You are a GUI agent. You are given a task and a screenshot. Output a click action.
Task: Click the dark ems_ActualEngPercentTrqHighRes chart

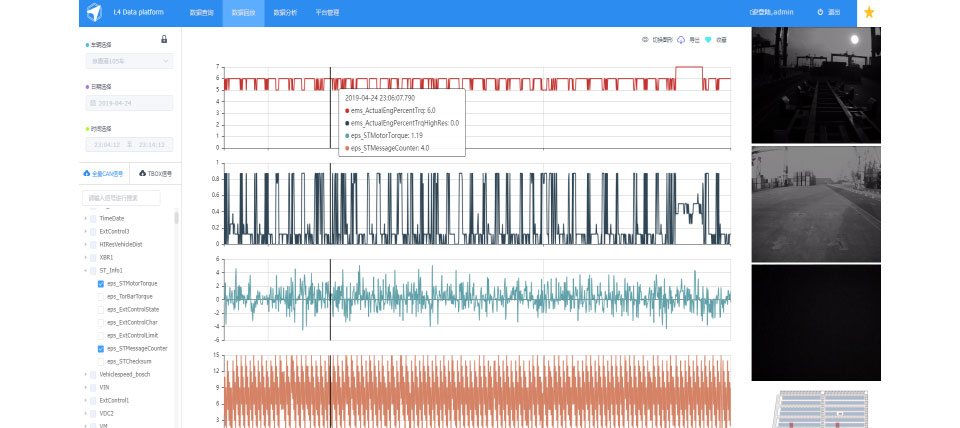pos(478,203)
